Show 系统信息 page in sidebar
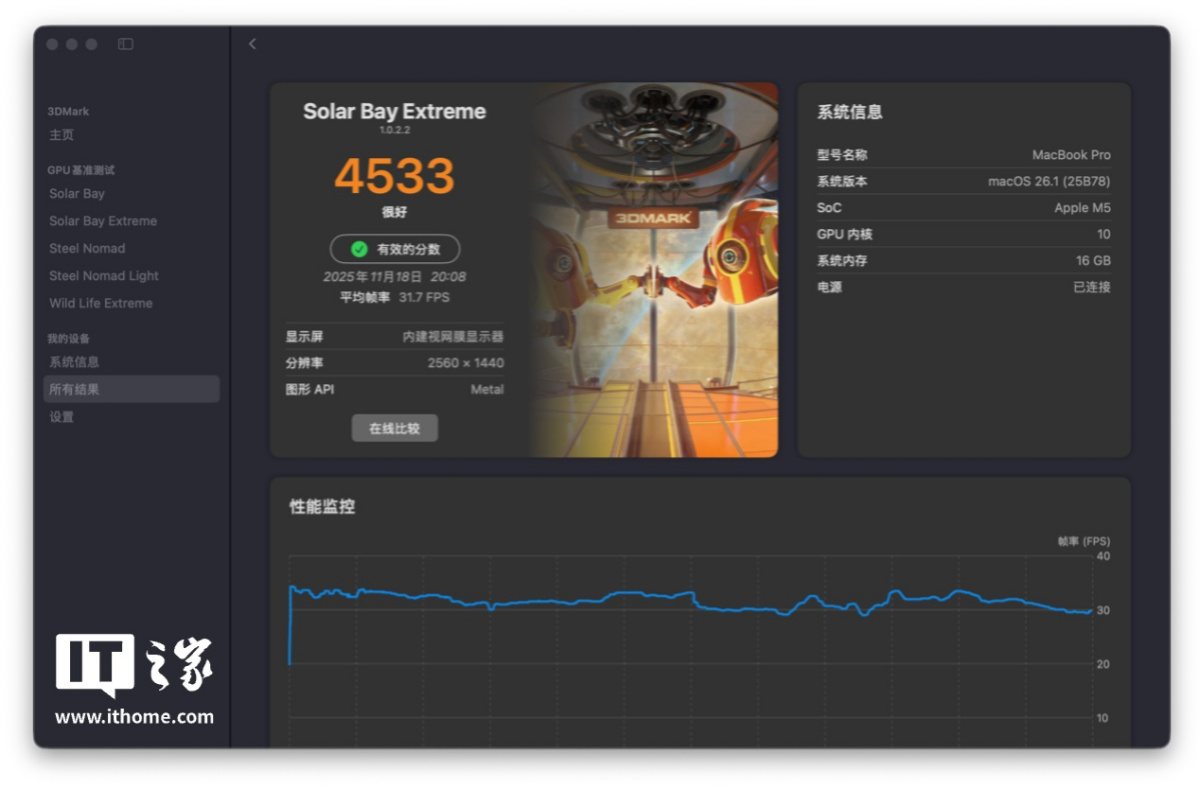The image size is (1200, 789). click(74, 362)
